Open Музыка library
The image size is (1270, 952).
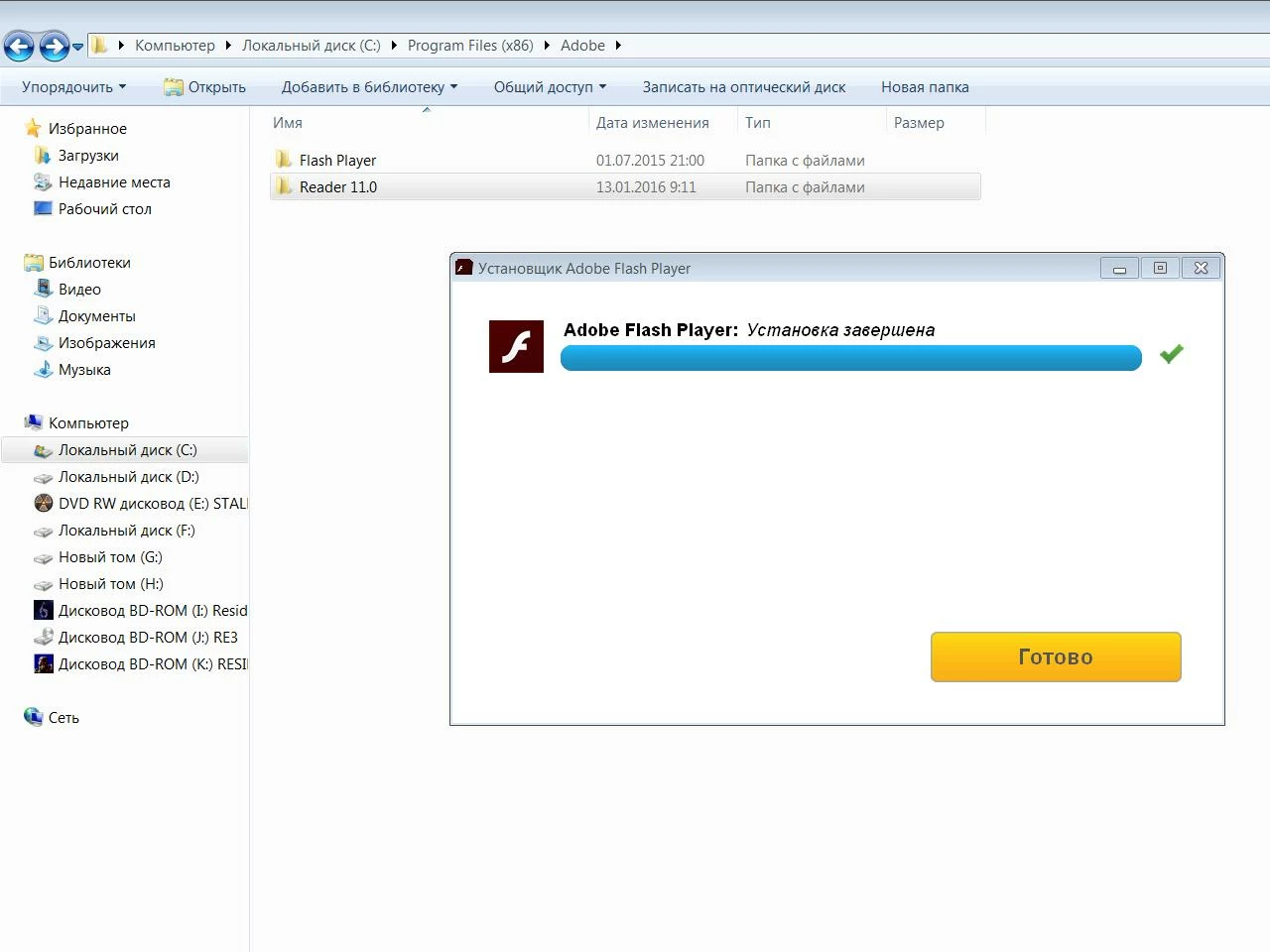pos(84,370)
